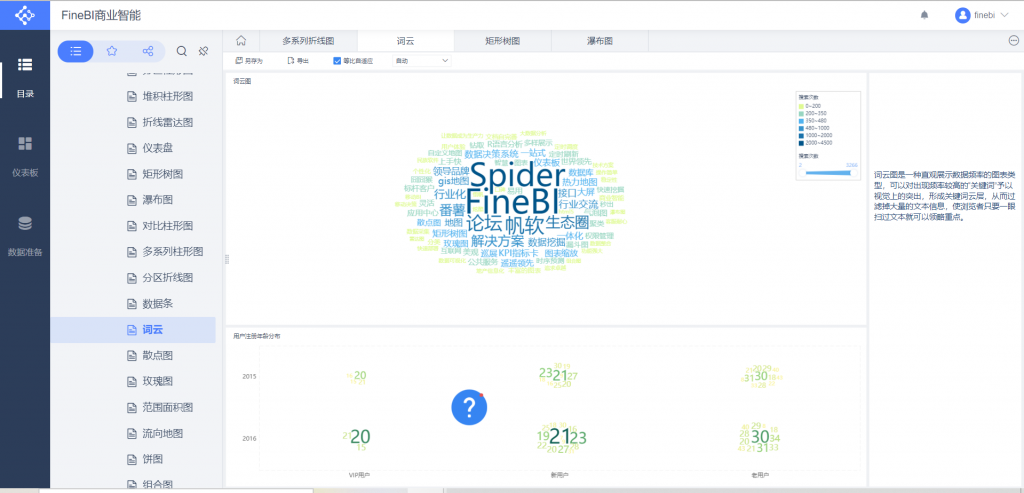Click the blue question mark help button

(469, 407)
